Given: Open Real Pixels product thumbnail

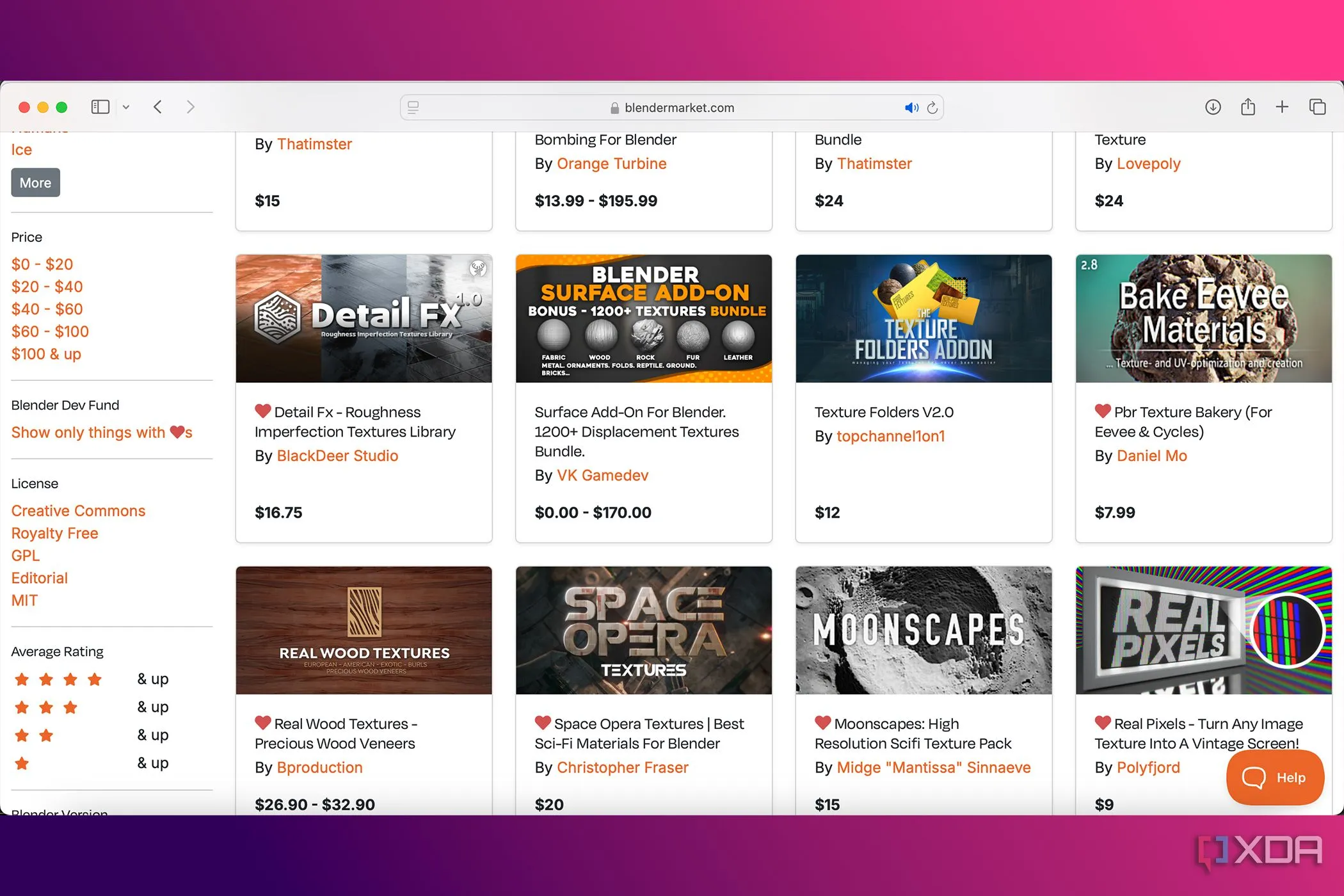Looking at the screenshot, I should 1204,630.
